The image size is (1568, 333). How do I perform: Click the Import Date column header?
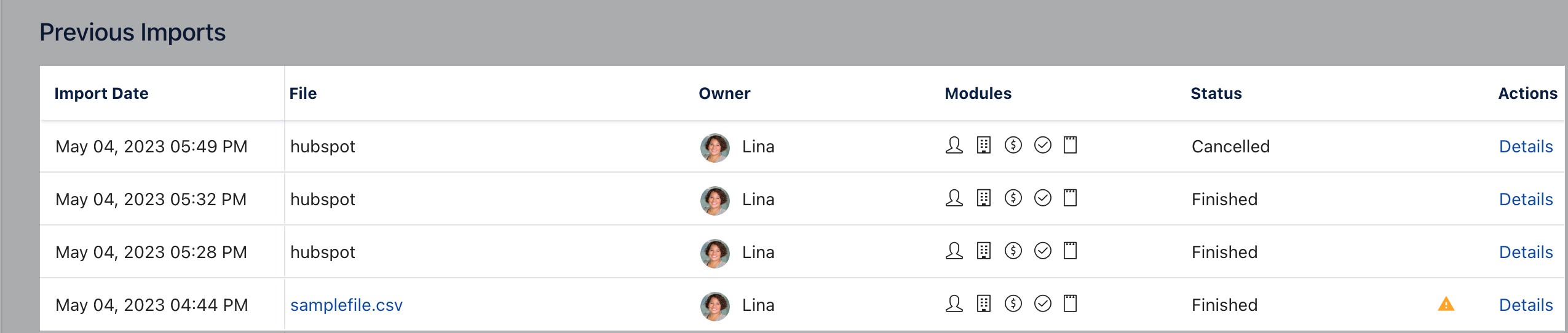coord(101,93)
